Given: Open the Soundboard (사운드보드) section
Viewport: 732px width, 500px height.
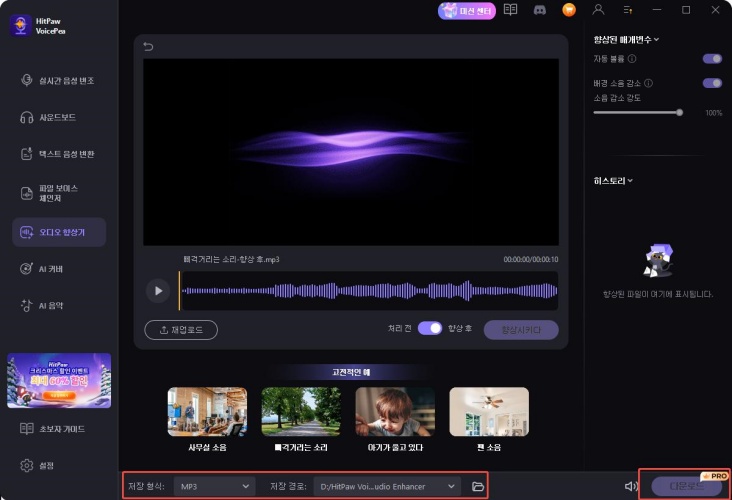Looking at the screenshot, I should tap(59, 117).
